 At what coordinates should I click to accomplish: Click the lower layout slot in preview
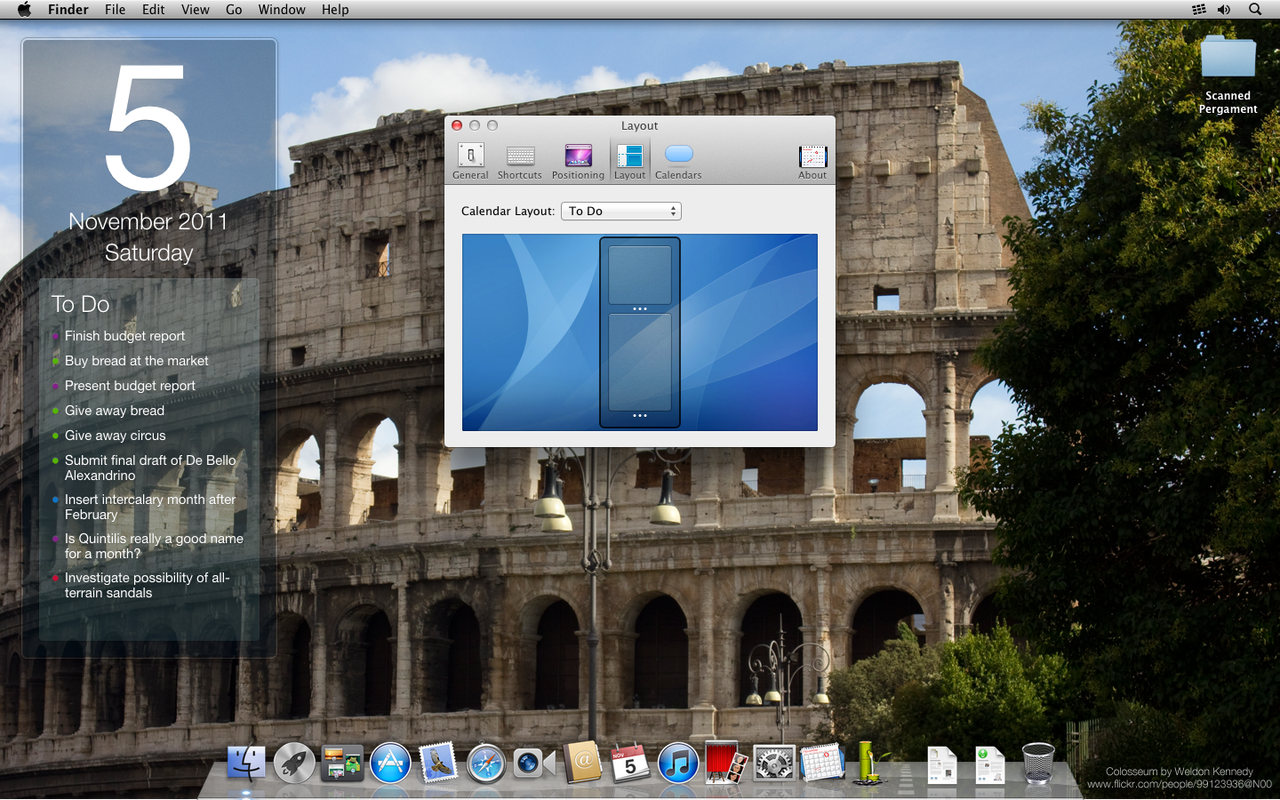(640, 361)
